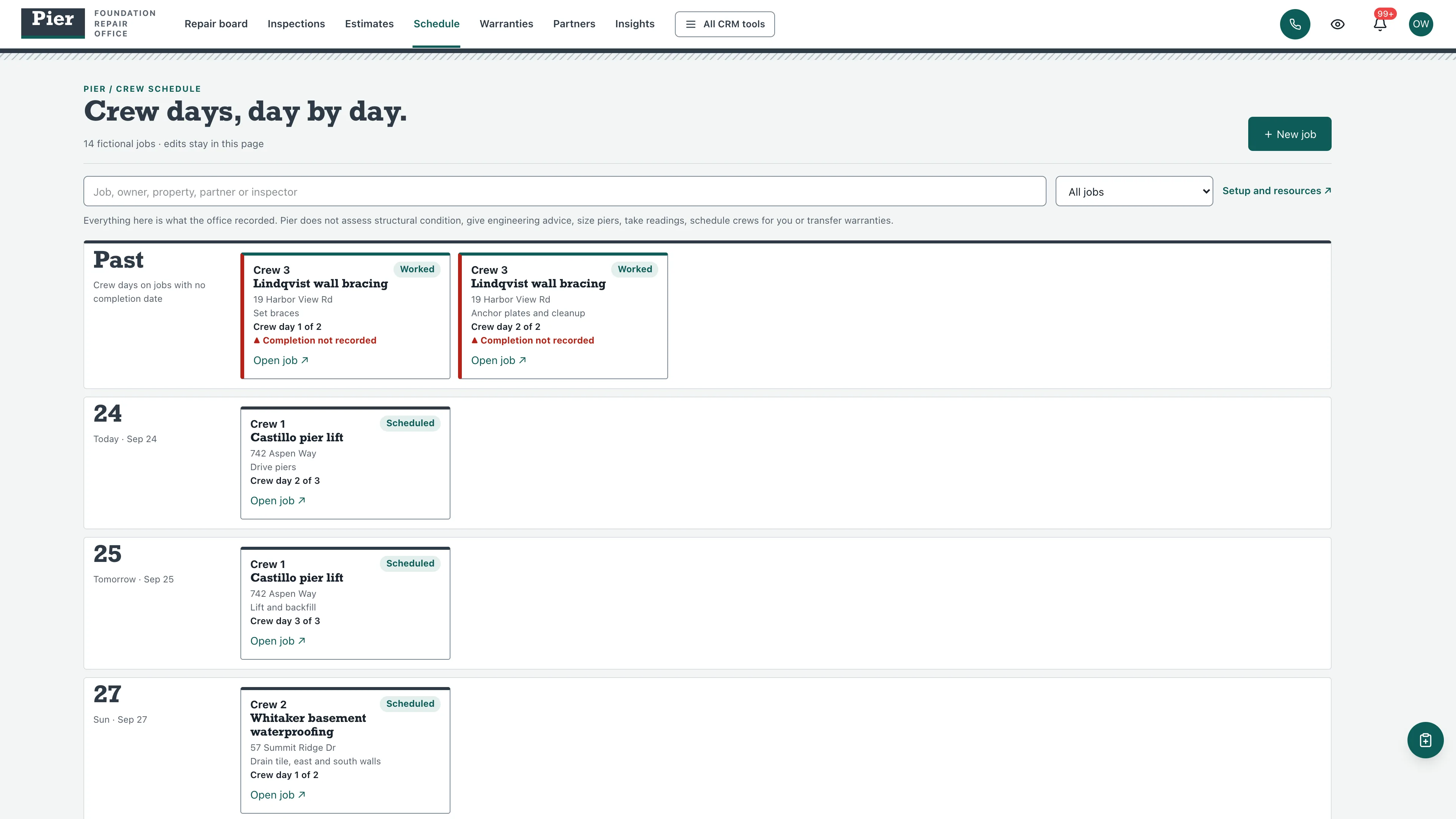
Task: Open job for Lindqvist Set braces card
Action: pos(281,361)
